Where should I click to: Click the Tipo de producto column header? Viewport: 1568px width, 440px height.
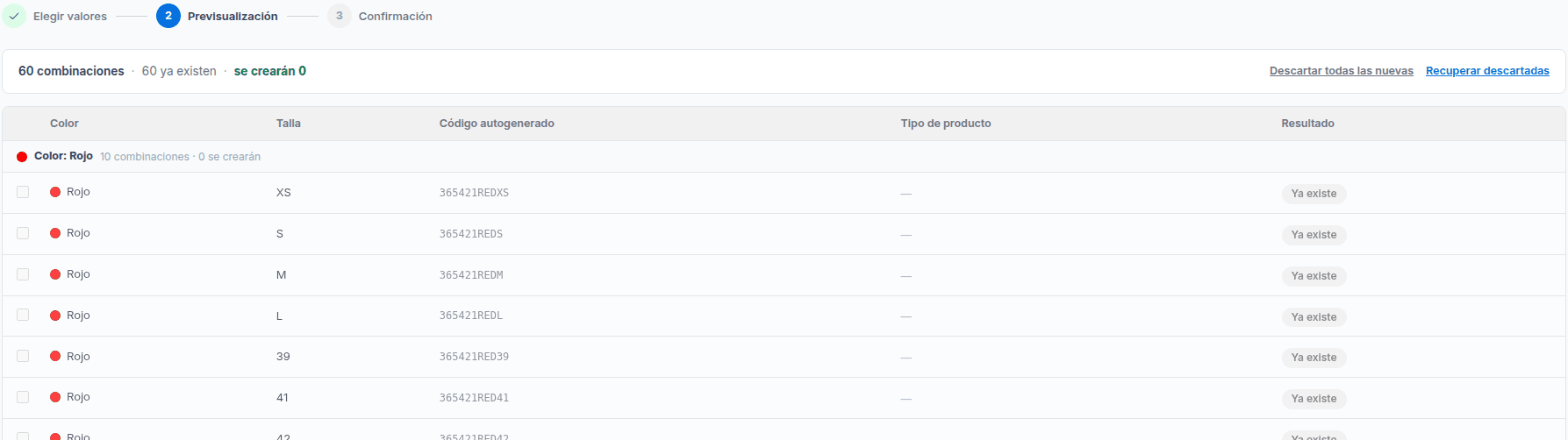pos(946,123)
